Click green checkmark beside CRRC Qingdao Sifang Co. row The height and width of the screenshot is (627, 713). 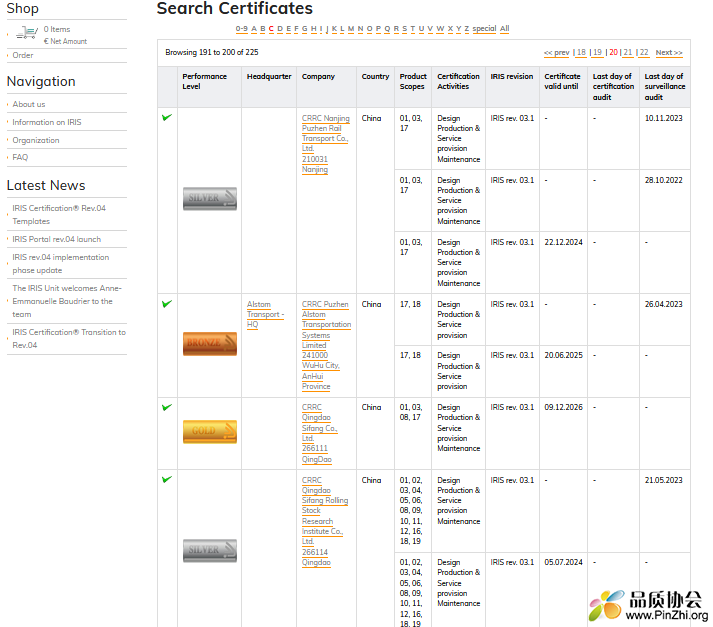tap(167, 407)
